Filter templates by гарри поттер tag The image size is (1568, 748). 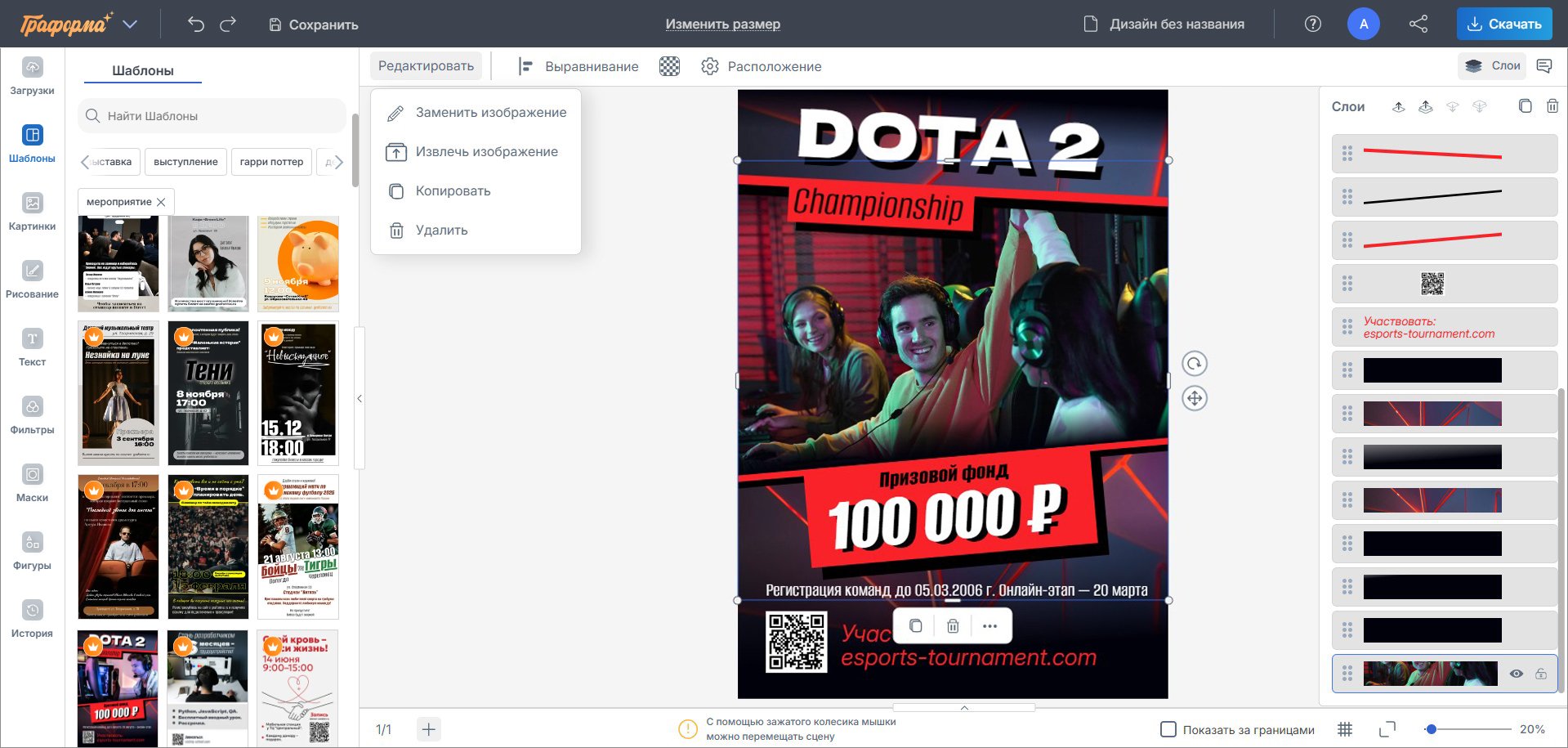pyautogui.click(x=271, y=162)
